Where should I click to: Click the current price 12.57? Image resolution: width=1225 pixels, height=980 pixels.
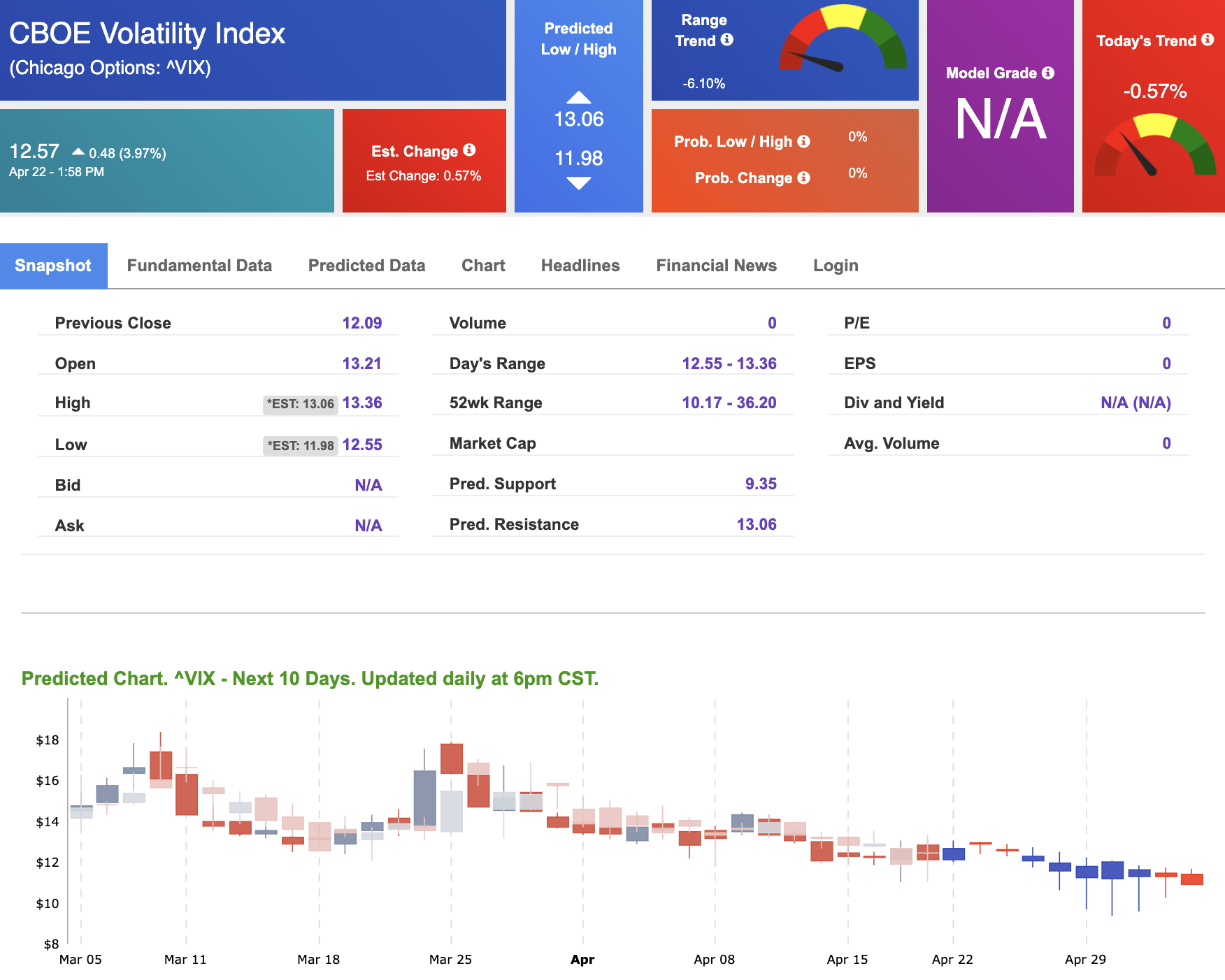[x=34, y=151]
